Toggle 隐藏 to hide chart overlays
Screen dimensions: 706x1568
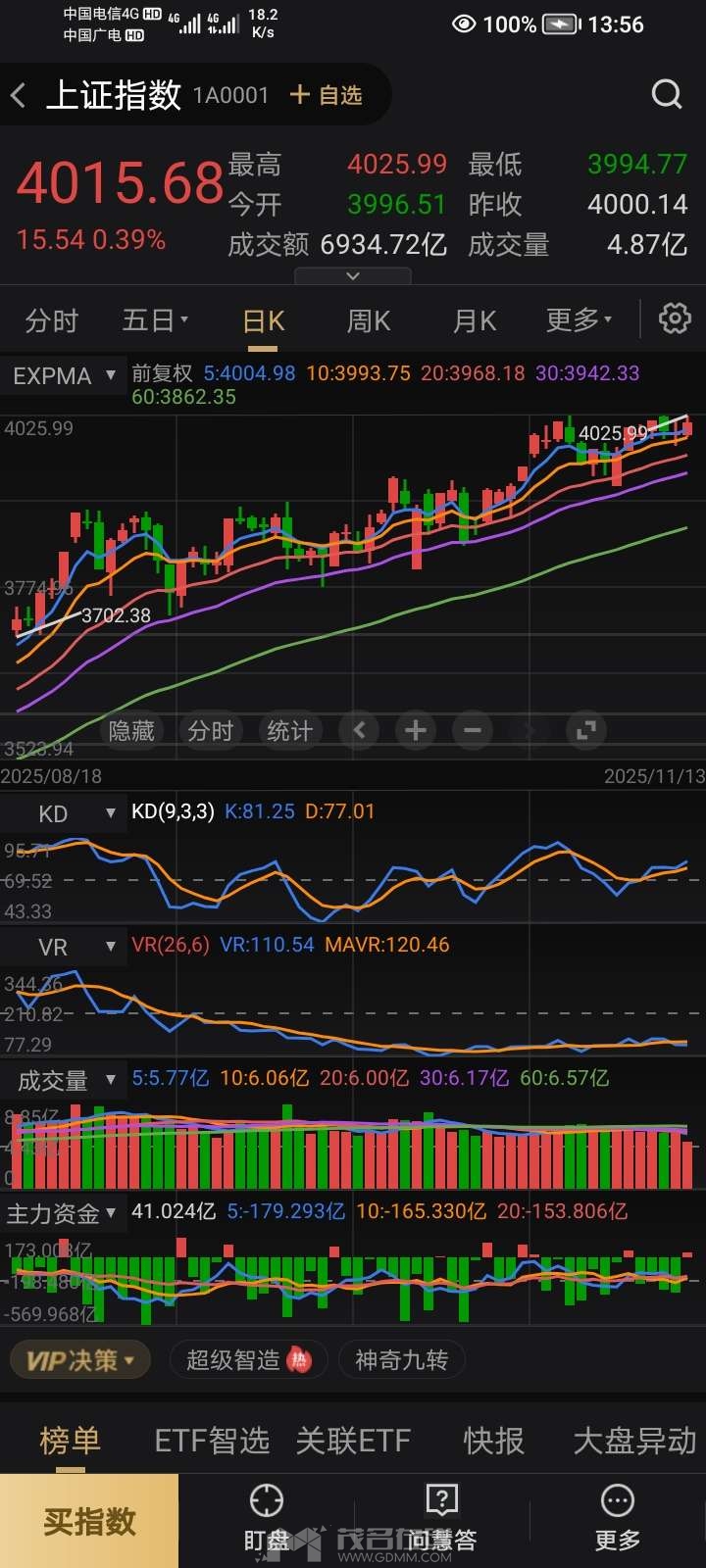click(x=131, y=731)
